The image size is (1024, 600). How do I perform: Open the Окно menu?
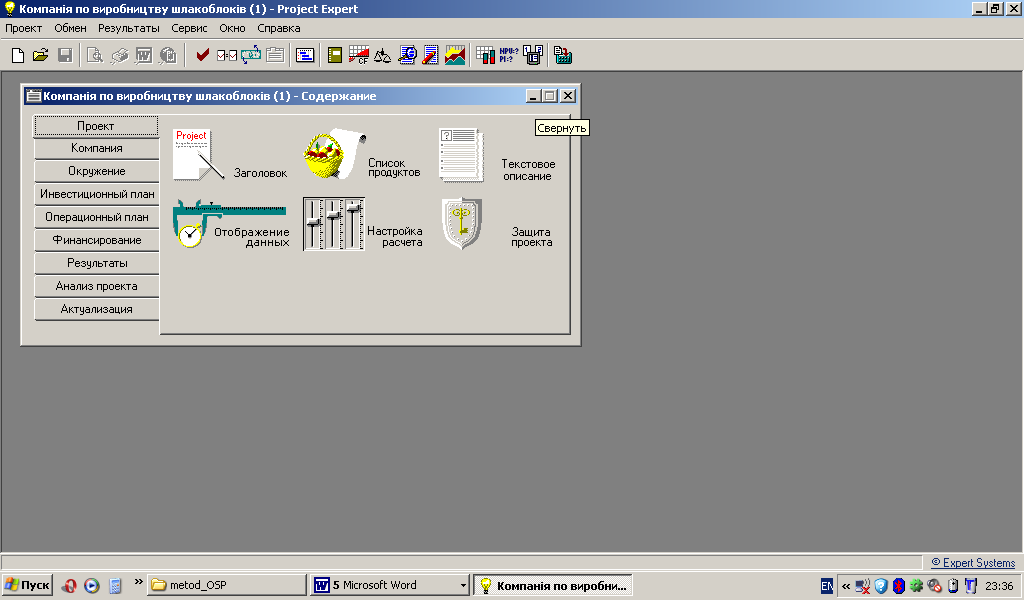click(x=232, y=28)
